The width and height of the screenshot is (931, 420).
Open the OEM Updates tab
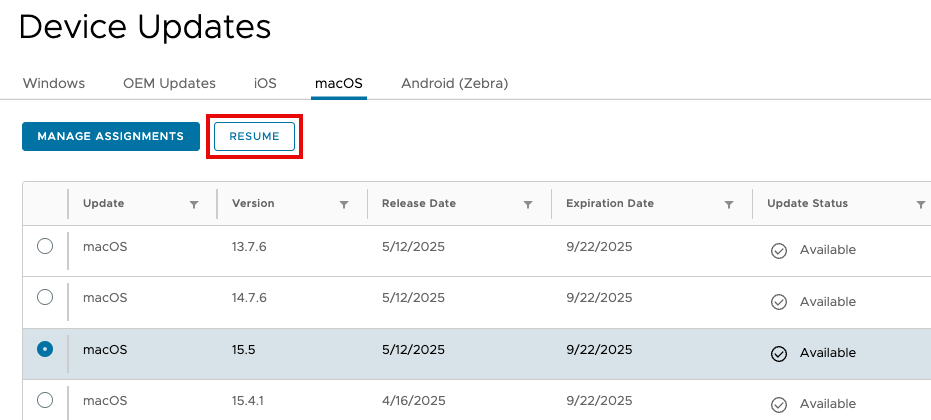tap(169, 83)
